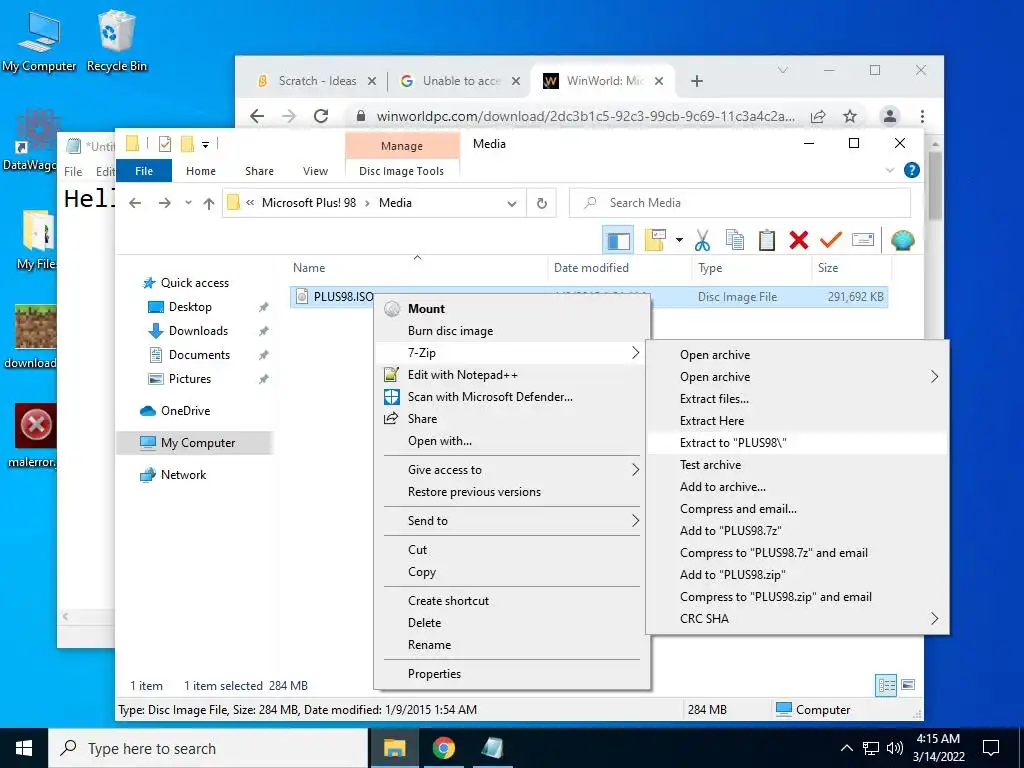
Task: Refresh the Media folder view
Action: (x=541, y=203)
